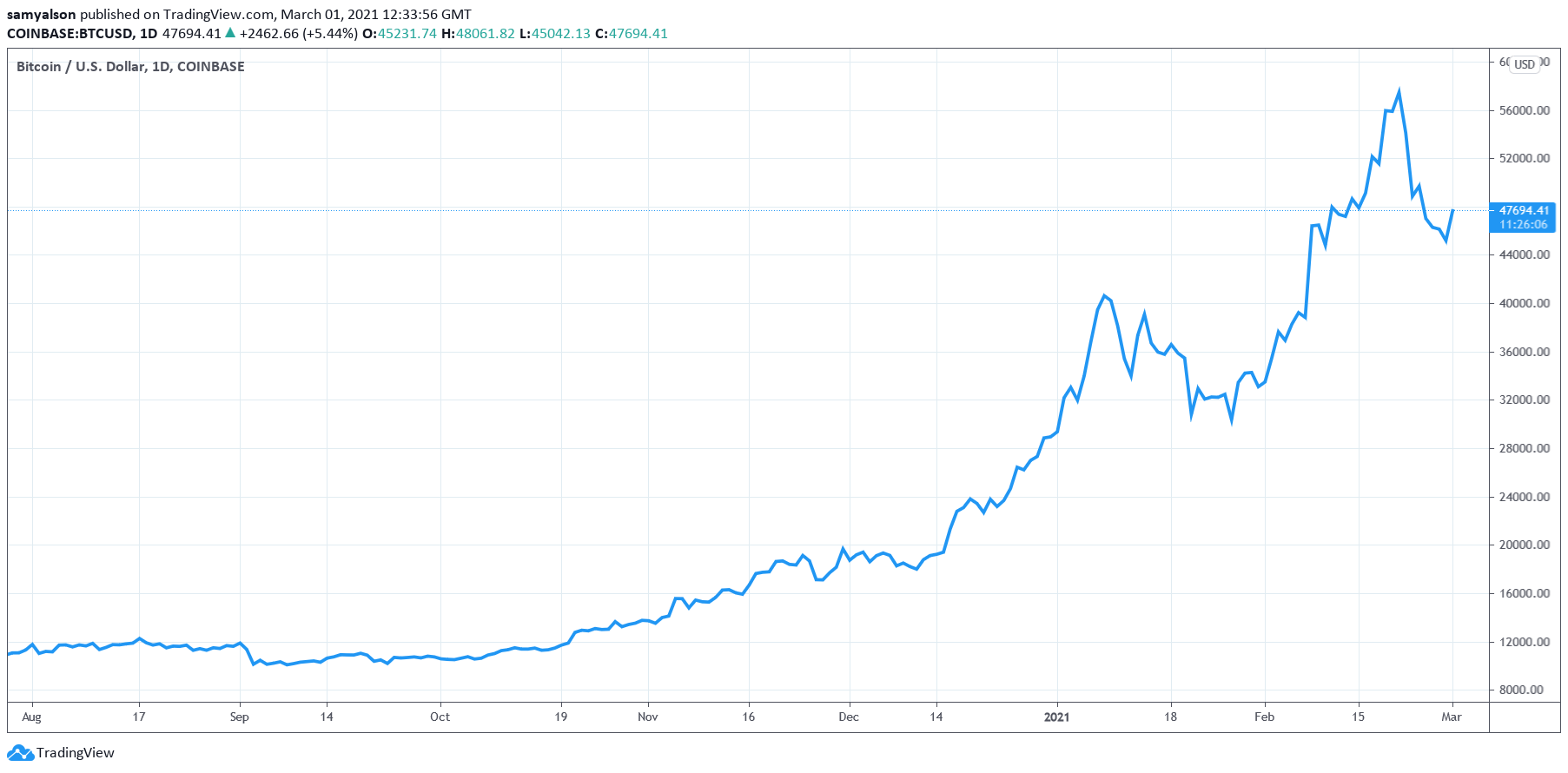Image resolution: width=1568 pixels, height=773 pixels.
Task: Click the low value L:45042.13 in header
Action: pyautogui.click(x=554, y=34)
